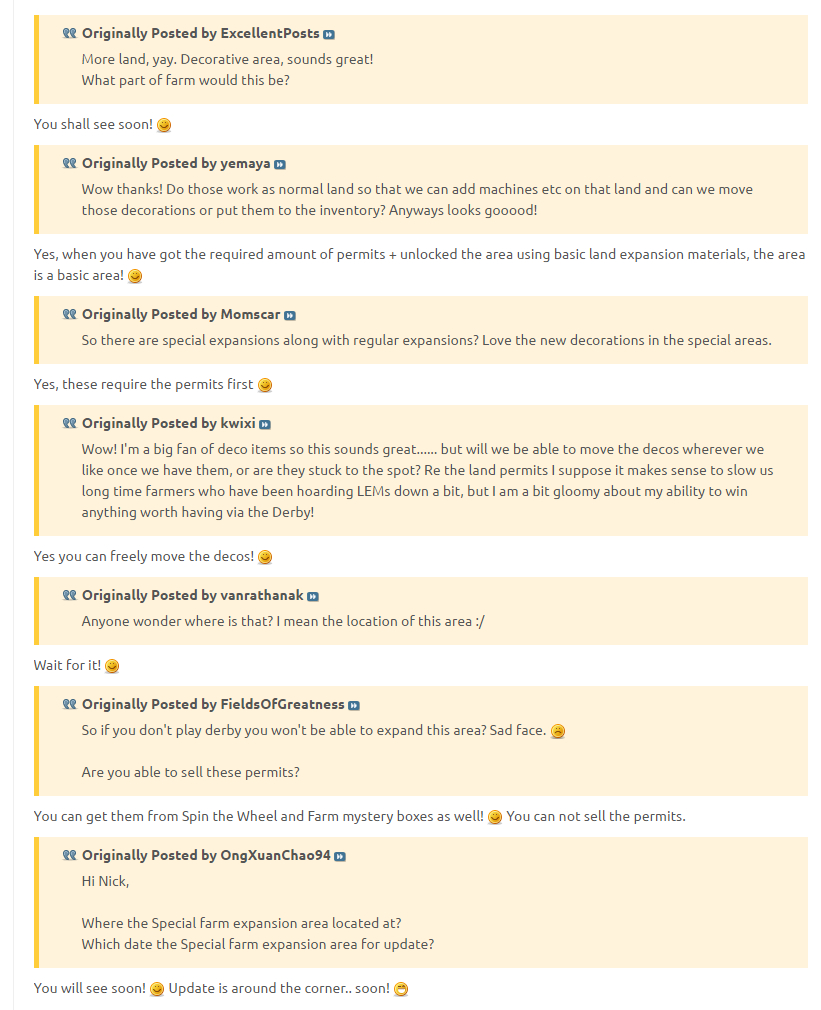Click the arrow icon next to Momscar
Screen dimensions: 821x1010
(x=290, y=315)
